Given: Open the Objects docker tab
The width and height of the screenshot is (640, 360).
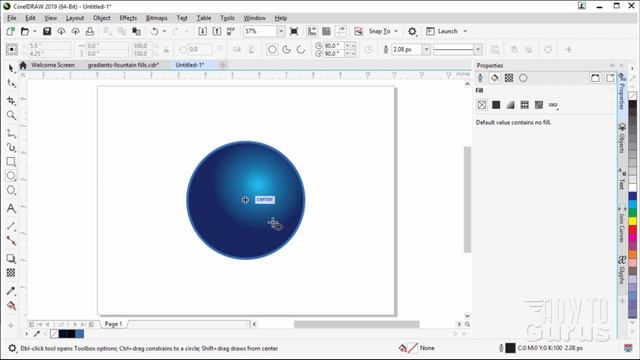Looking at the screenshot, I should [622, 138].
